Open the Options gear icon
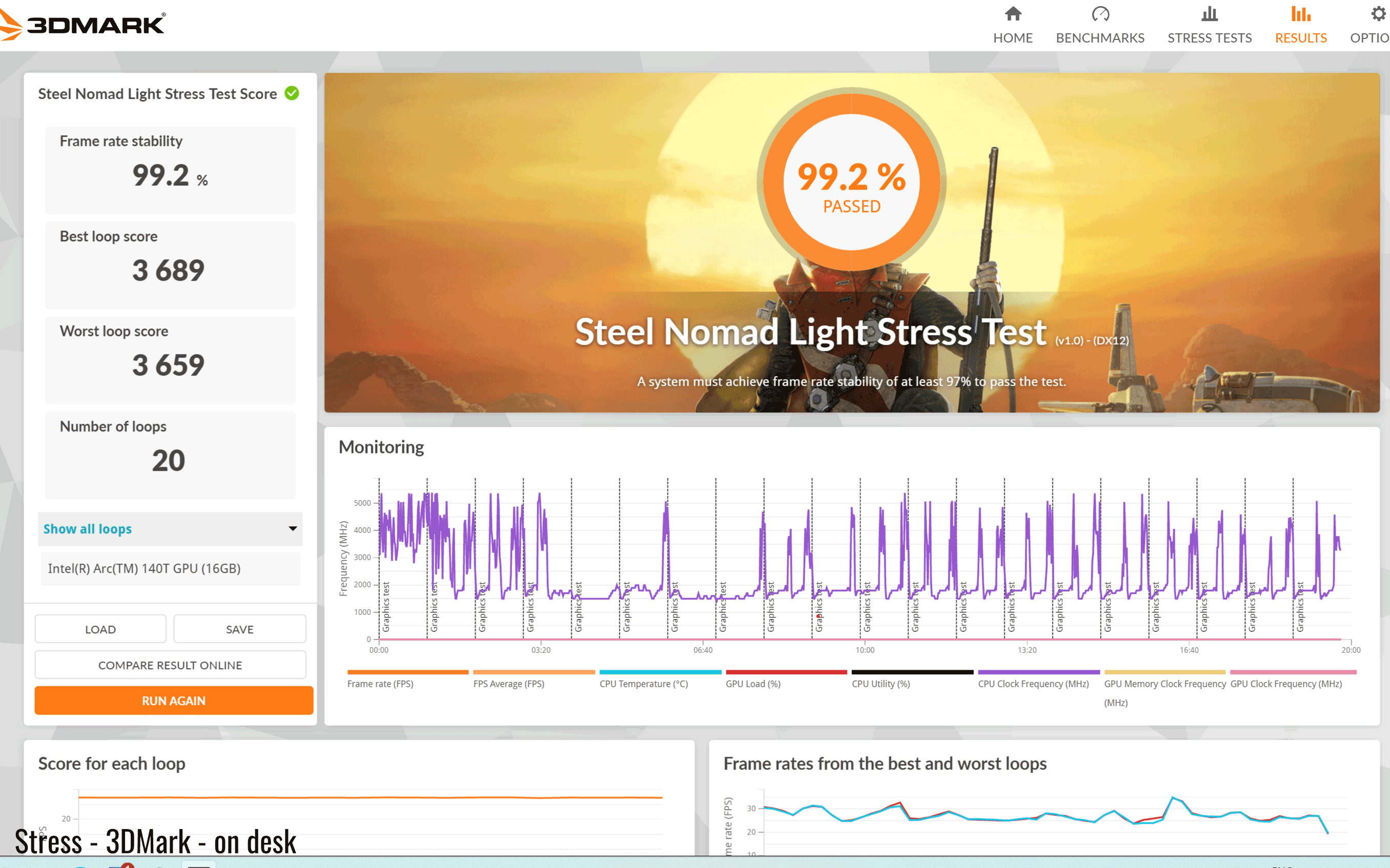The width and height of the screenshot is (1390, 868). (x=1378, y=14)
